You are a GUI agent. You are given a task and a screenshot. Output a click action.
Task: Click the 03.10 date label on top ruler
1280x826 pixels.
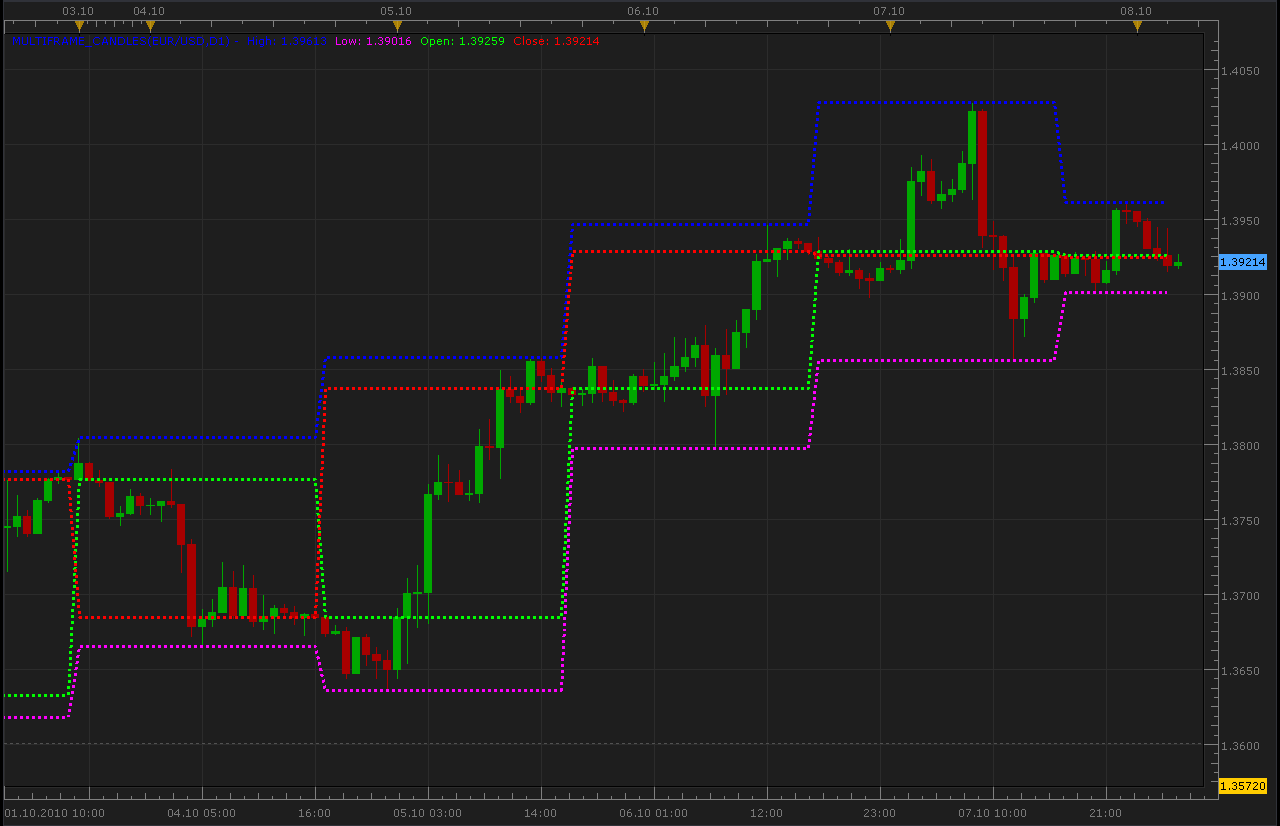[79, 11]
